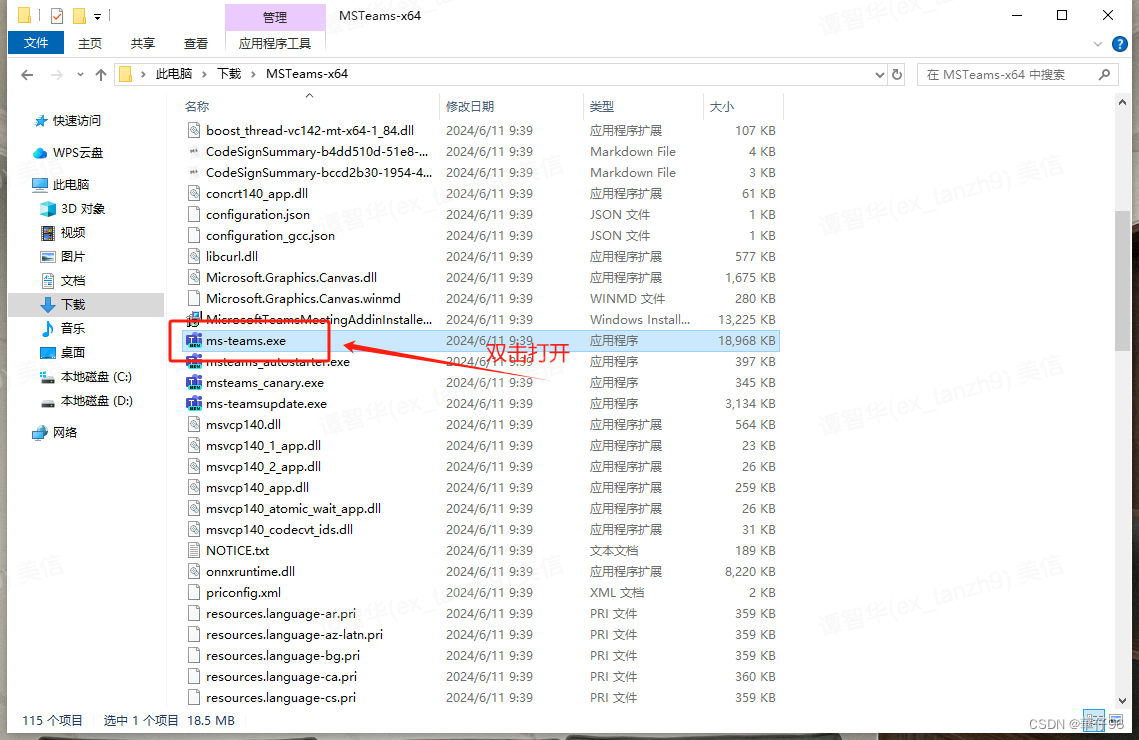Click 此电脑 in the address breadcrumb
The height and width of the screenshot is (740, 1139).
coord(174,74)
